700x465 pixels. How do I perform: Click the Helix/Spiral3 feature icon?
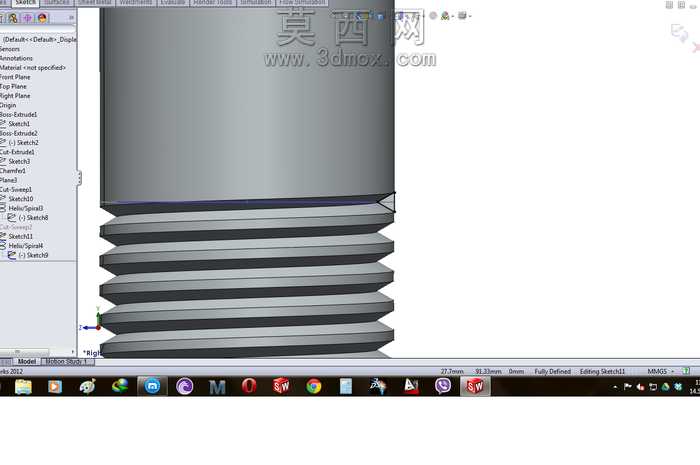[x=3, y=208]
